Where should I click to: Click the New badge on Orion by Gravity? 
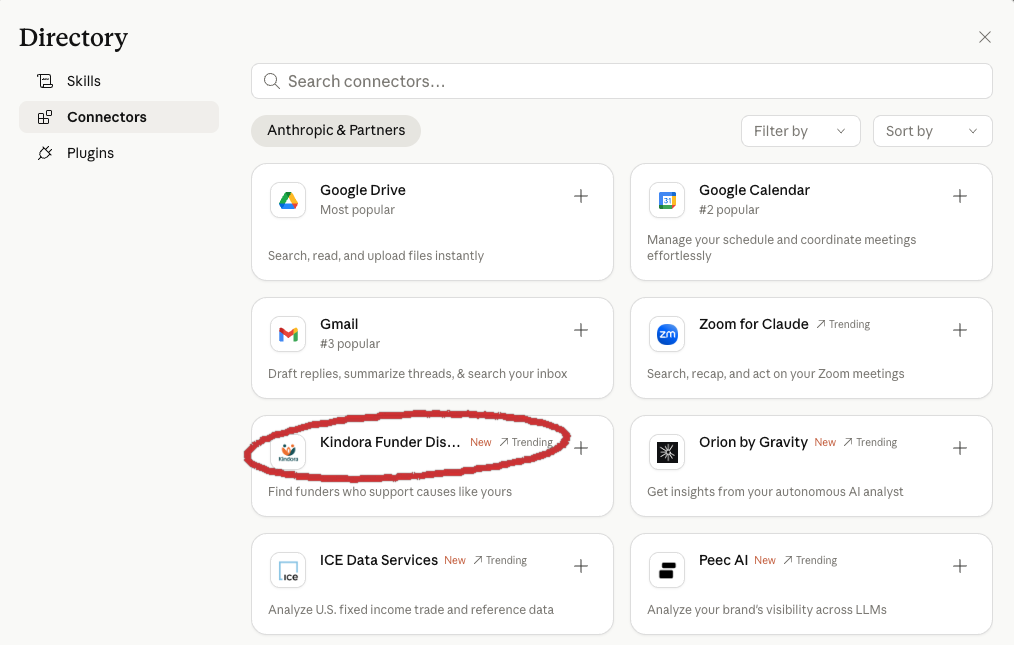point(825,443)
